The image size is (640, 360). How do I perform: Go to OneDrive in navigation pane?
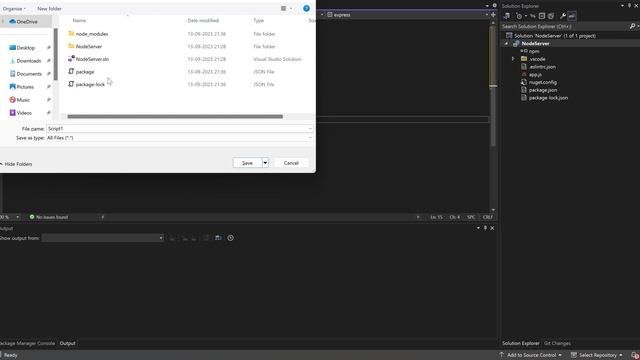click(x=27, y=22)
